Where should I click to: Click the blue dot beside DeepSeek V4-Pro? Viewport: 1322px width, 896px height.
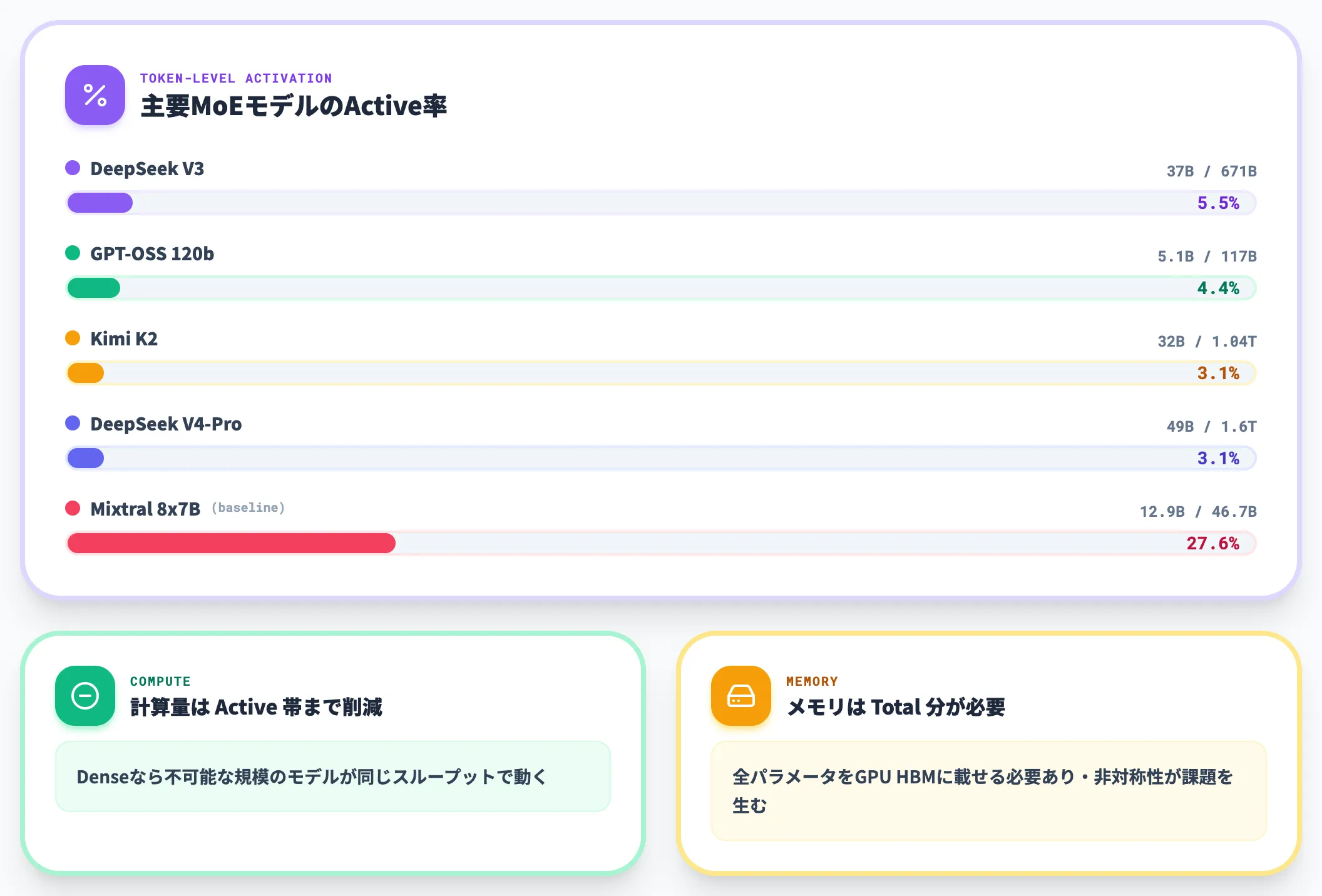(x=73, y=423)
